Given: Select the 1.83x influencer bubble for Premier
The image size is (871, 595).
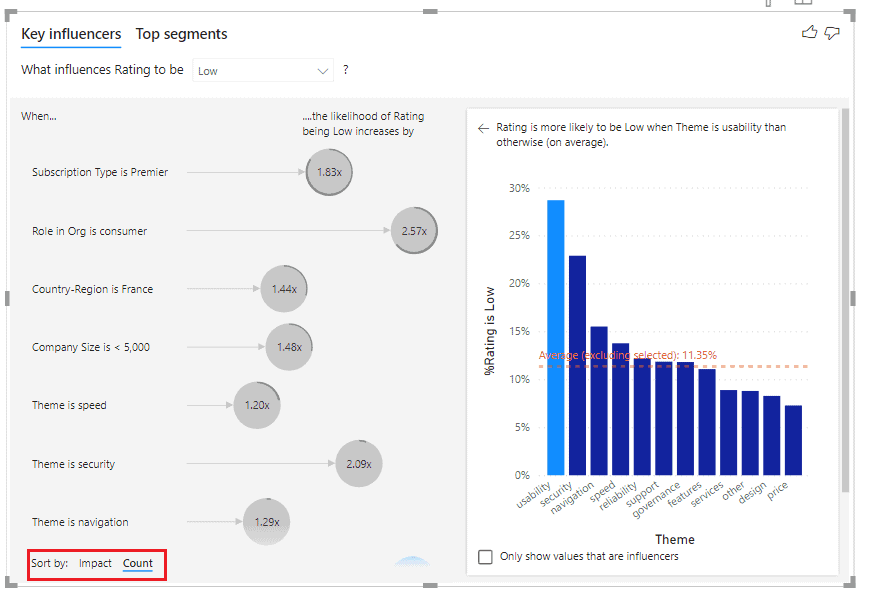Looking at the screenshot, I should point(329,172).
